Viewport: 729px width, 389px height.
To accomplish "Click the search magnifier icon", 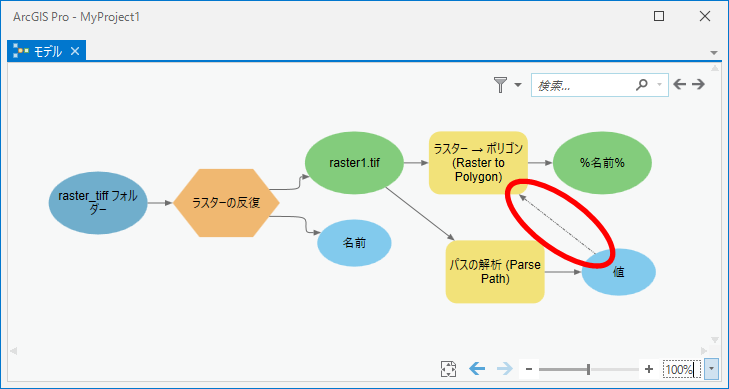I will [642, 85].
